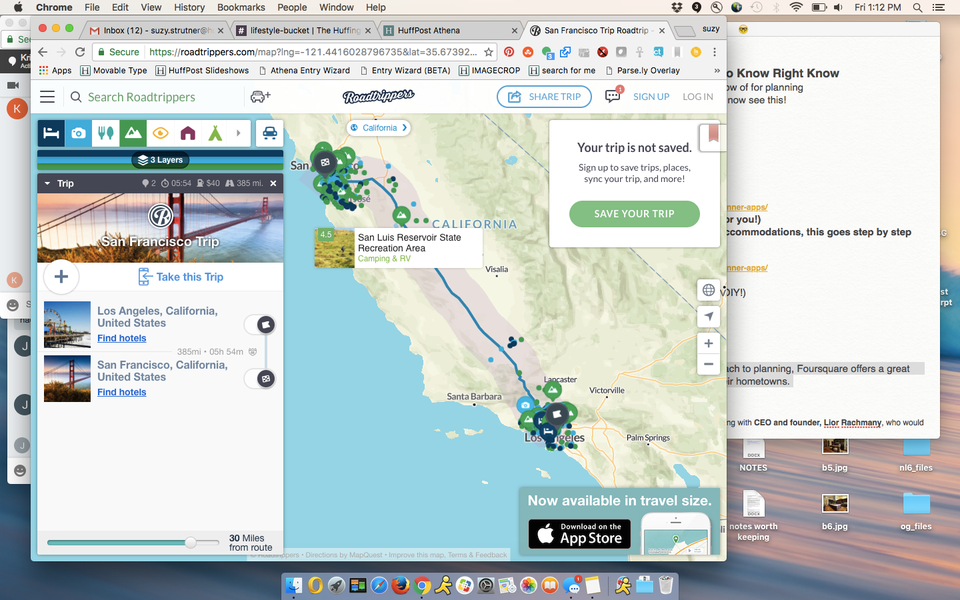Open the nl6_files desktop folder
This screenshot has height=600, width=960.
(x=916, y=454)
